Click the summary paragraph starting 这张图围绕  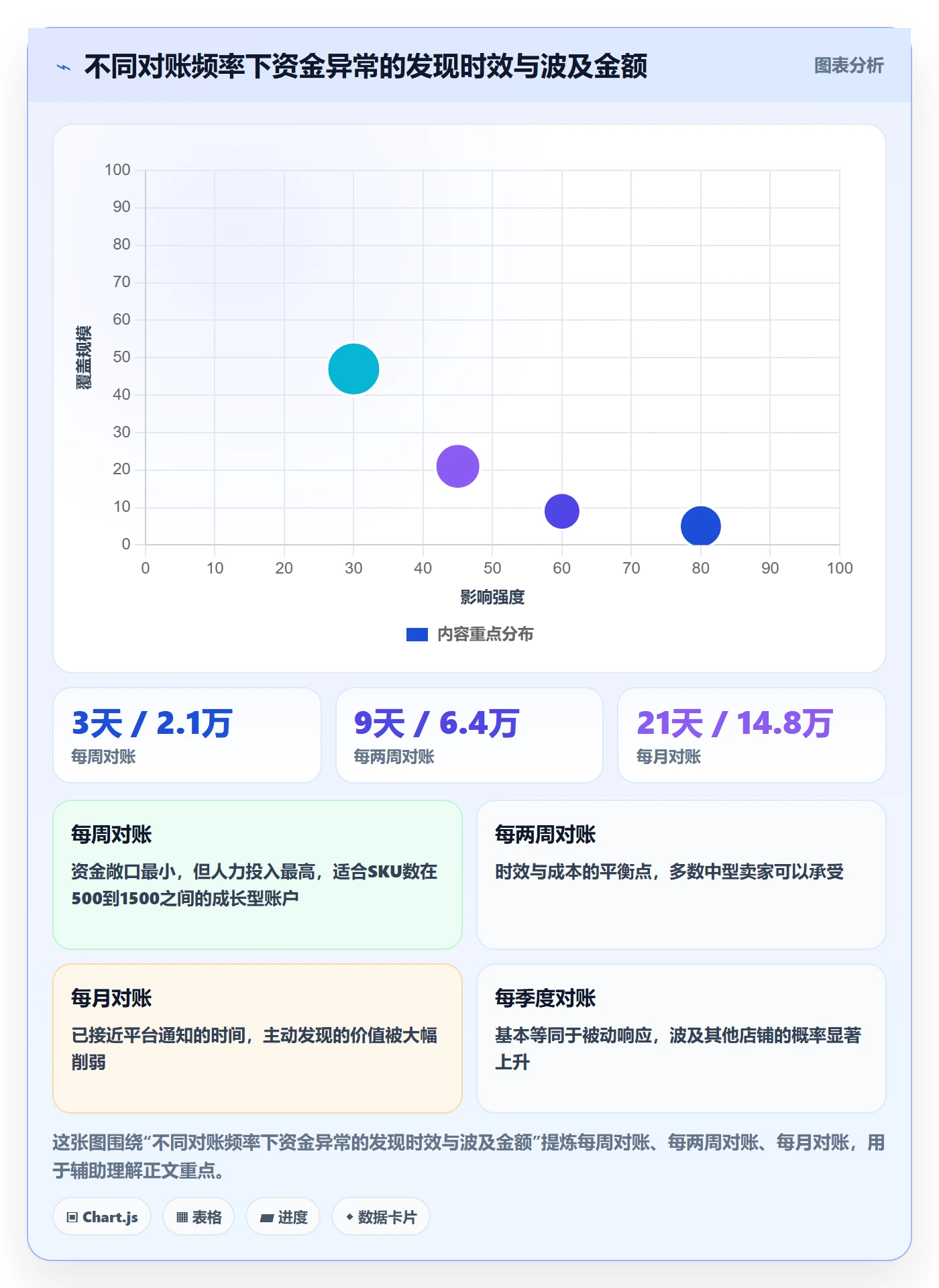point(469,1157)
